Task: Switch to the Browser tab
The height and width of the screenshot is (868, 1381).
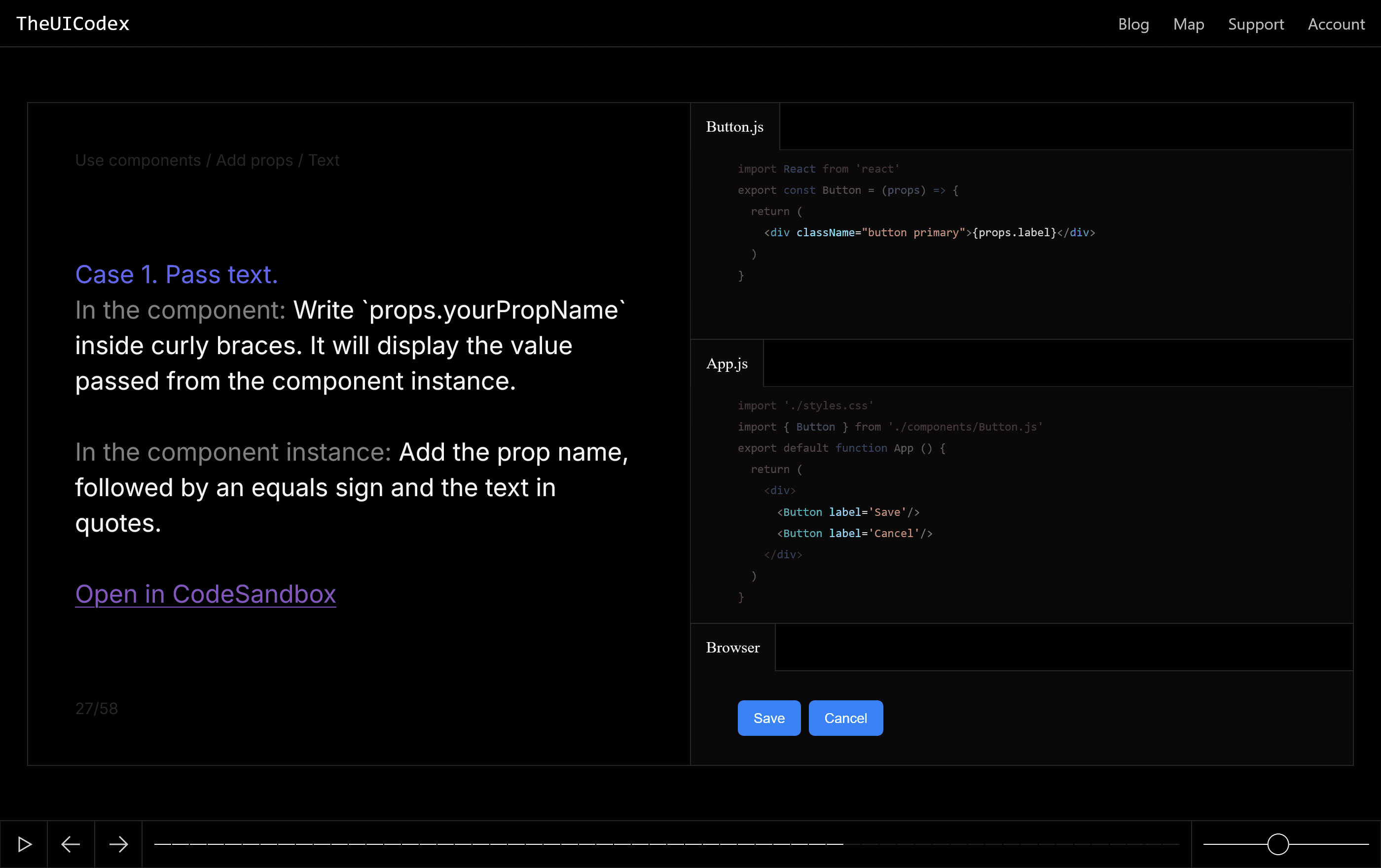Action: point(732,647)
